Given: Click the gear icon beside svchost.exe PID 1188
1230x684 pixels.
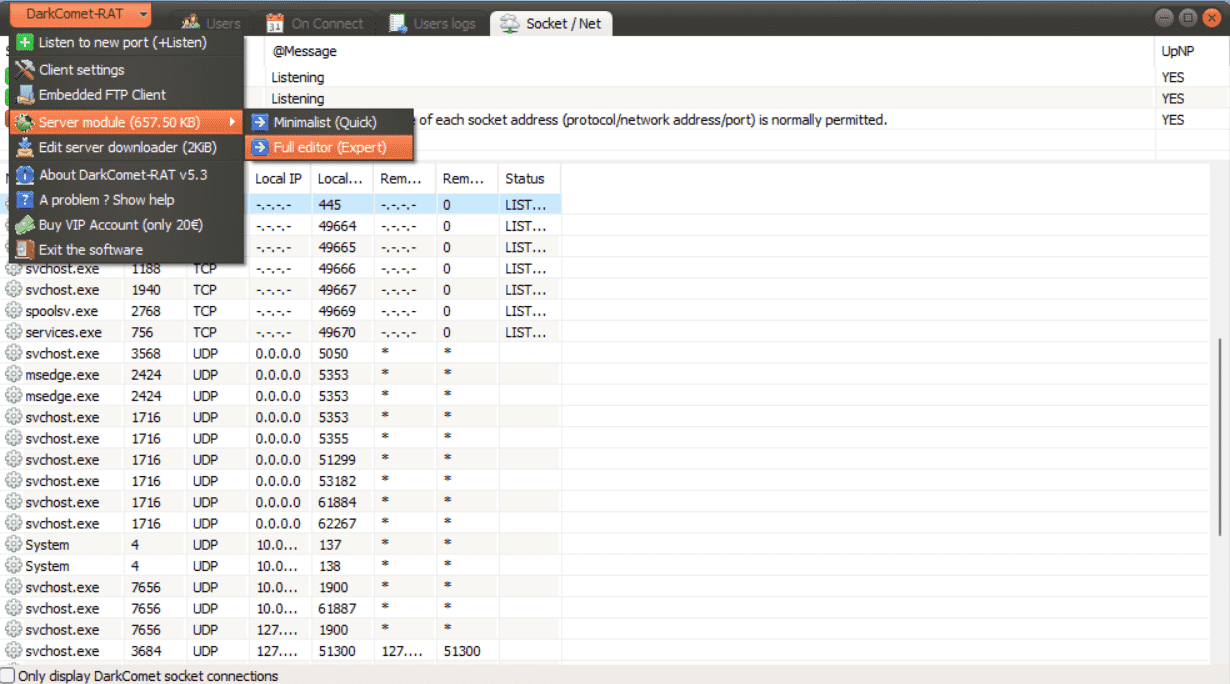Looking at the screenshot, I should (14, 269).
